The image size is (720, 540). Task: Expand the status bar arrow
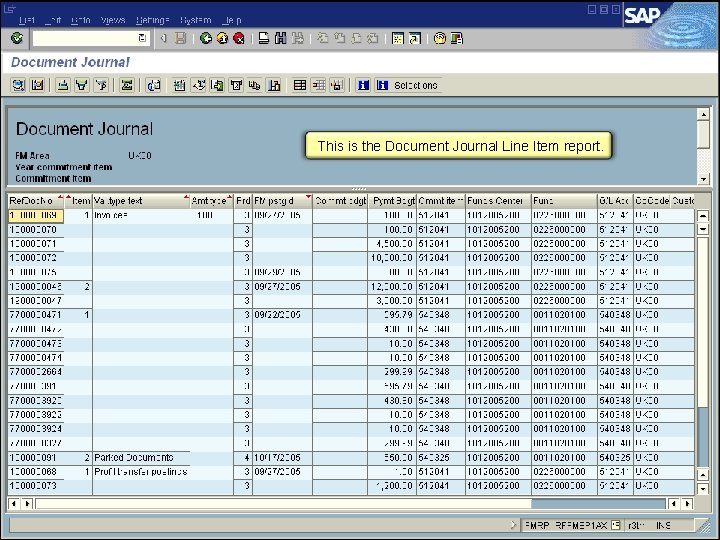tap(513, 525)
